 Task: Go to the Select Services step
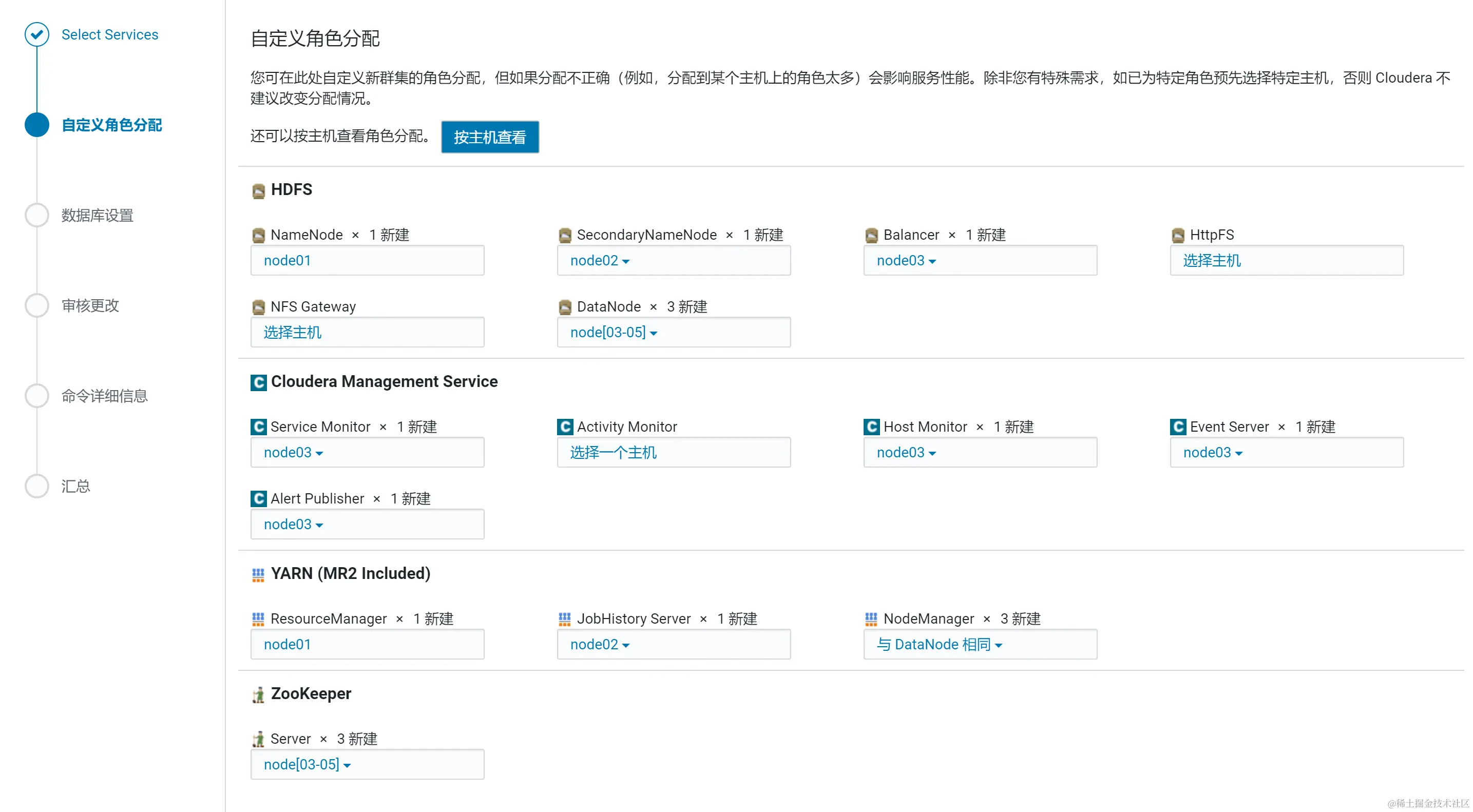tap(110, 35)
